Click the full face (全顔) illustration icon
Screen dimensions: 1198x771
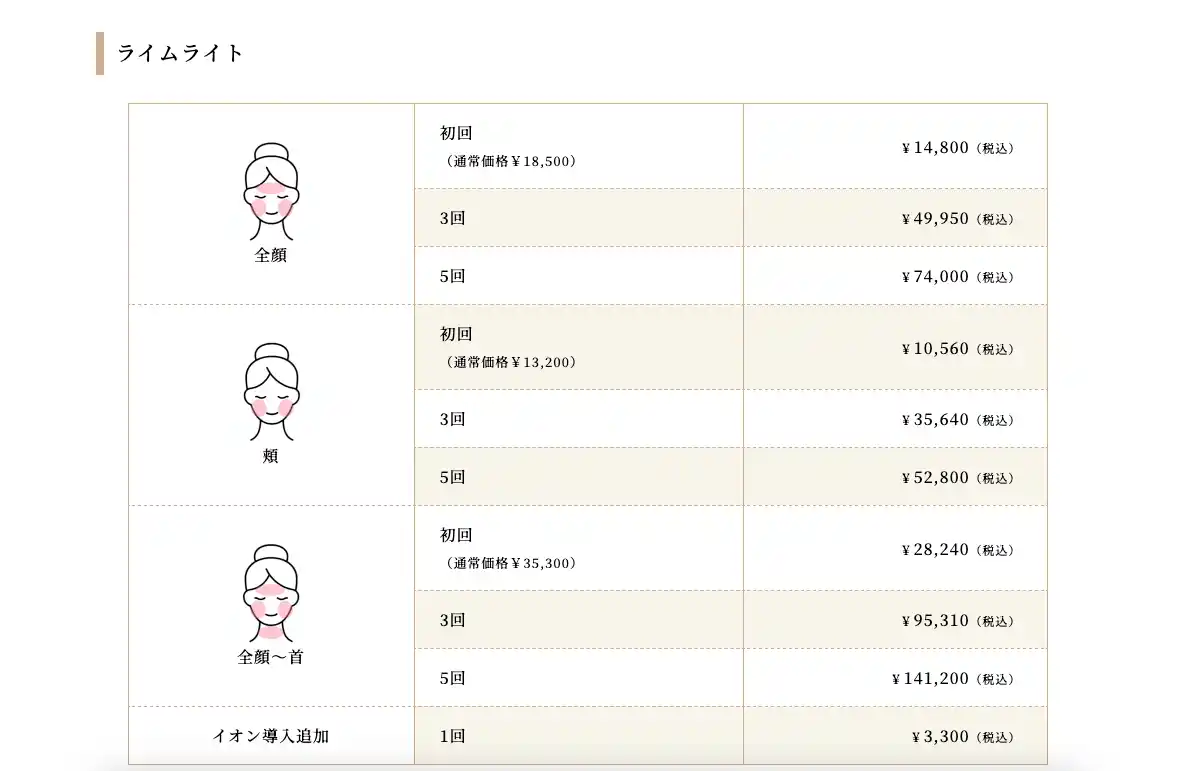click(x=271, y=192)
